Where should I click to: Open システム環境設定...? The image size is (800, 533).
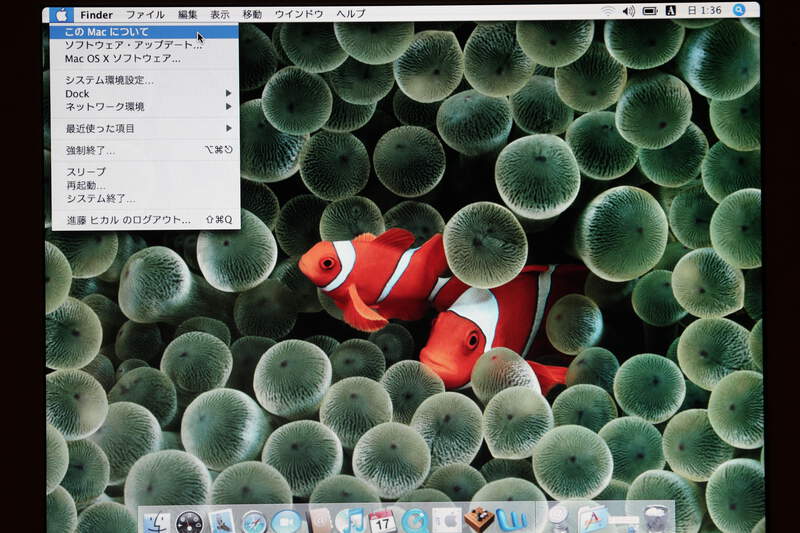[x=144, y=80]
